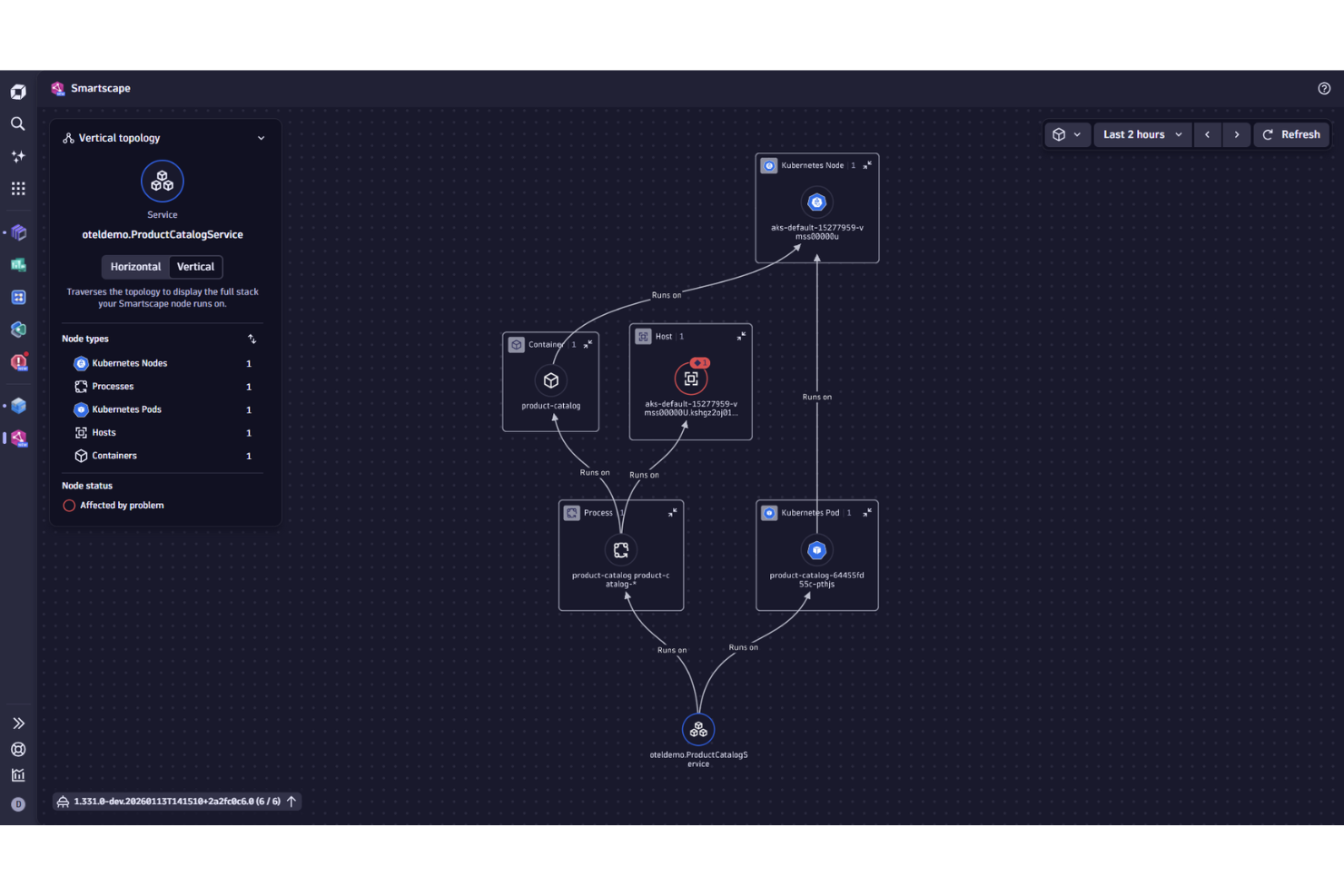This screenshot has height=896, width=1344.
Task: Select the Problems alert icon in sidebar
Action: coord(18,362)
